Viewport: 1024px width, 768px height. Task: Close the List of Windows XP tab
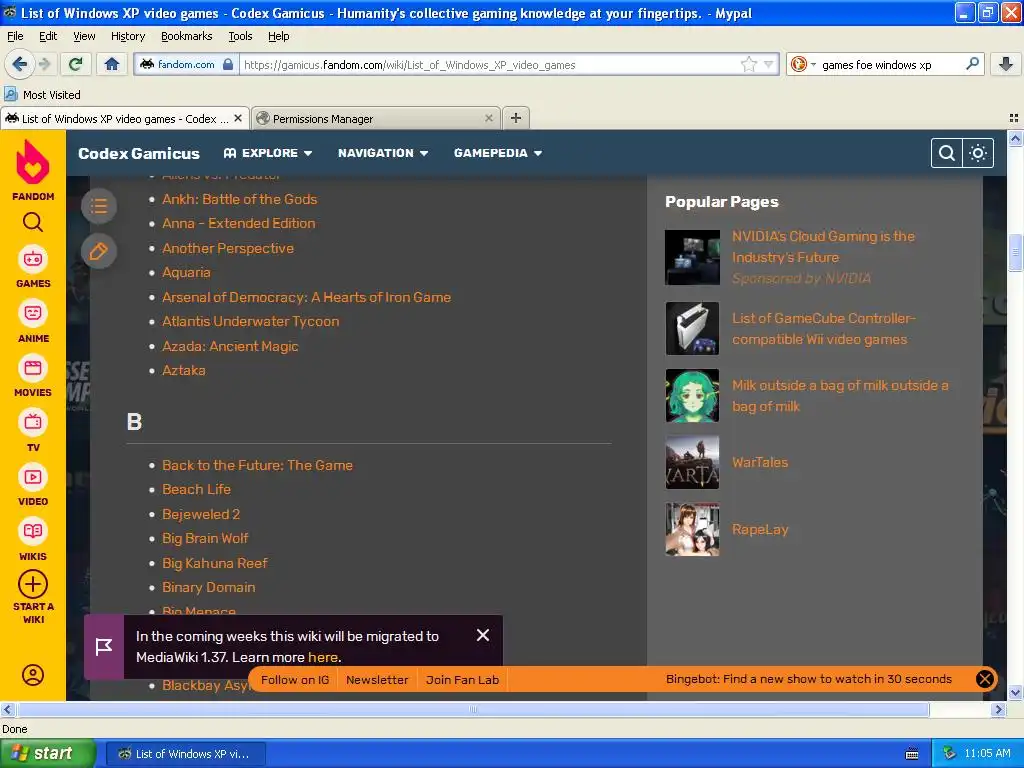tap(238, 118)
